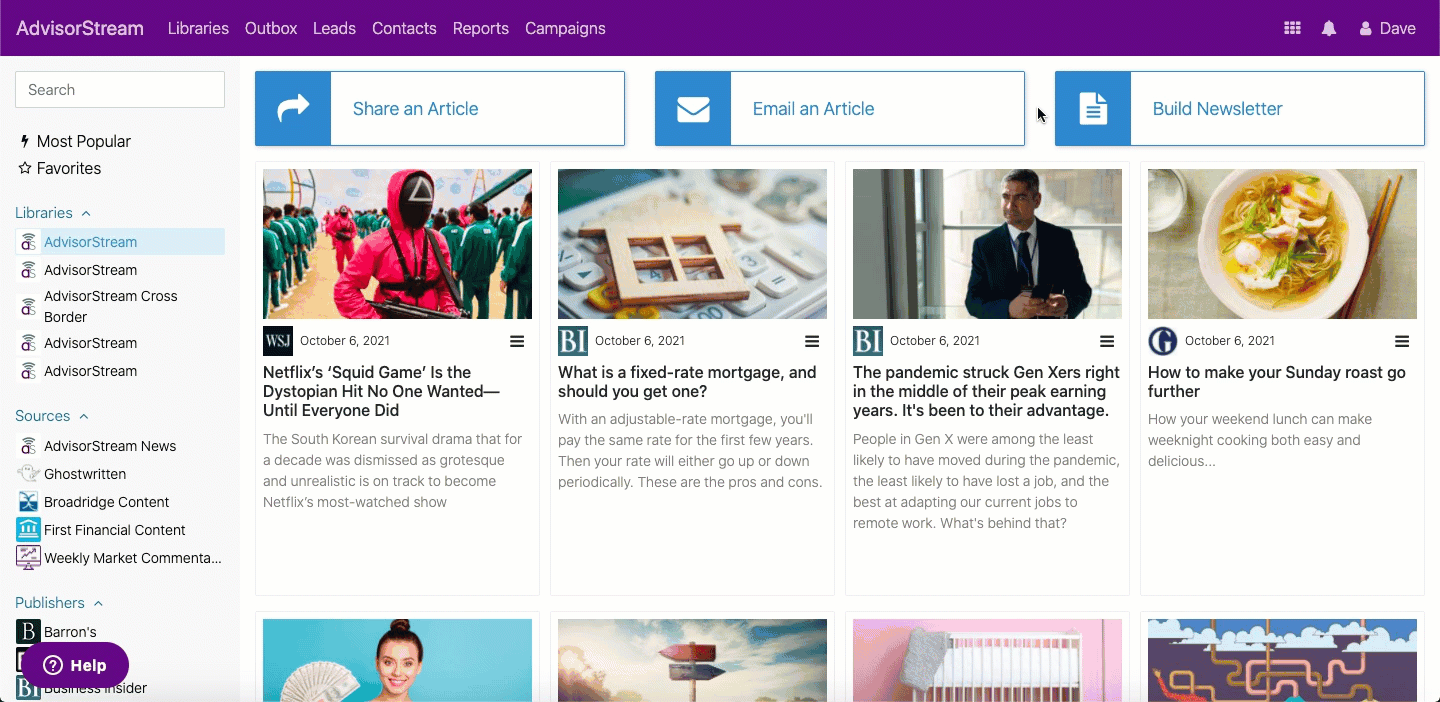1440x702 pixels.
Task: Collapse the Publishers section
Action: (59, 603)
